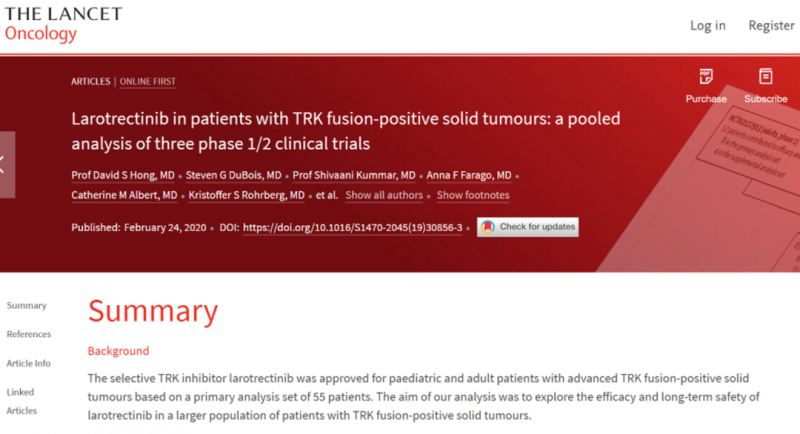Open author Prof David S Hong, MD
Image resolution: width=800 pixels, height=434 pixels.
tap(123, 175)
